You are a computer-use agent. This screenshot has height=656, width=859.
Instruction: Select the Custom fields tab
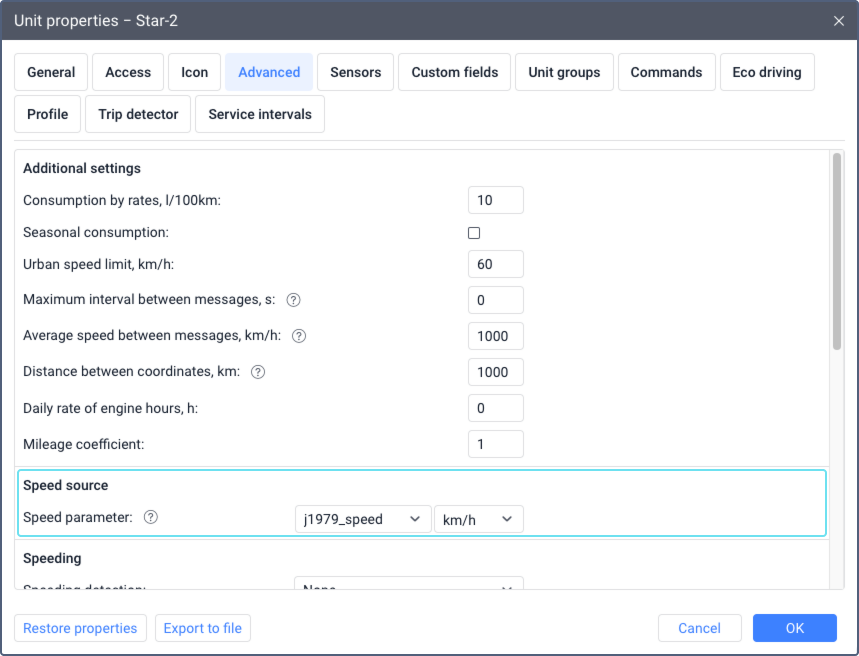pyautogui.click(x=455, y=72)
